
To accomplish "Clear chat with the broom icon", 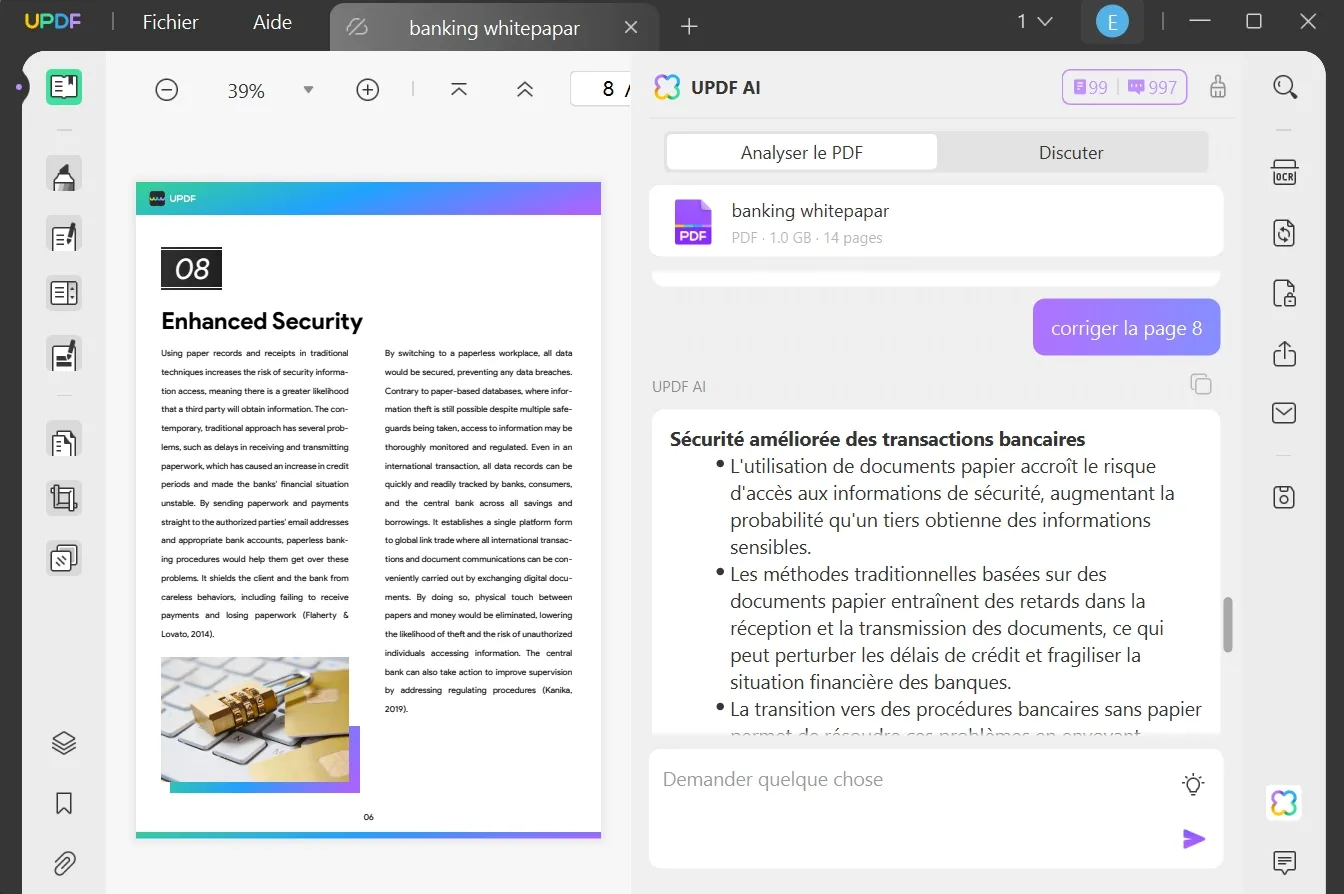I will [1217, 87].
